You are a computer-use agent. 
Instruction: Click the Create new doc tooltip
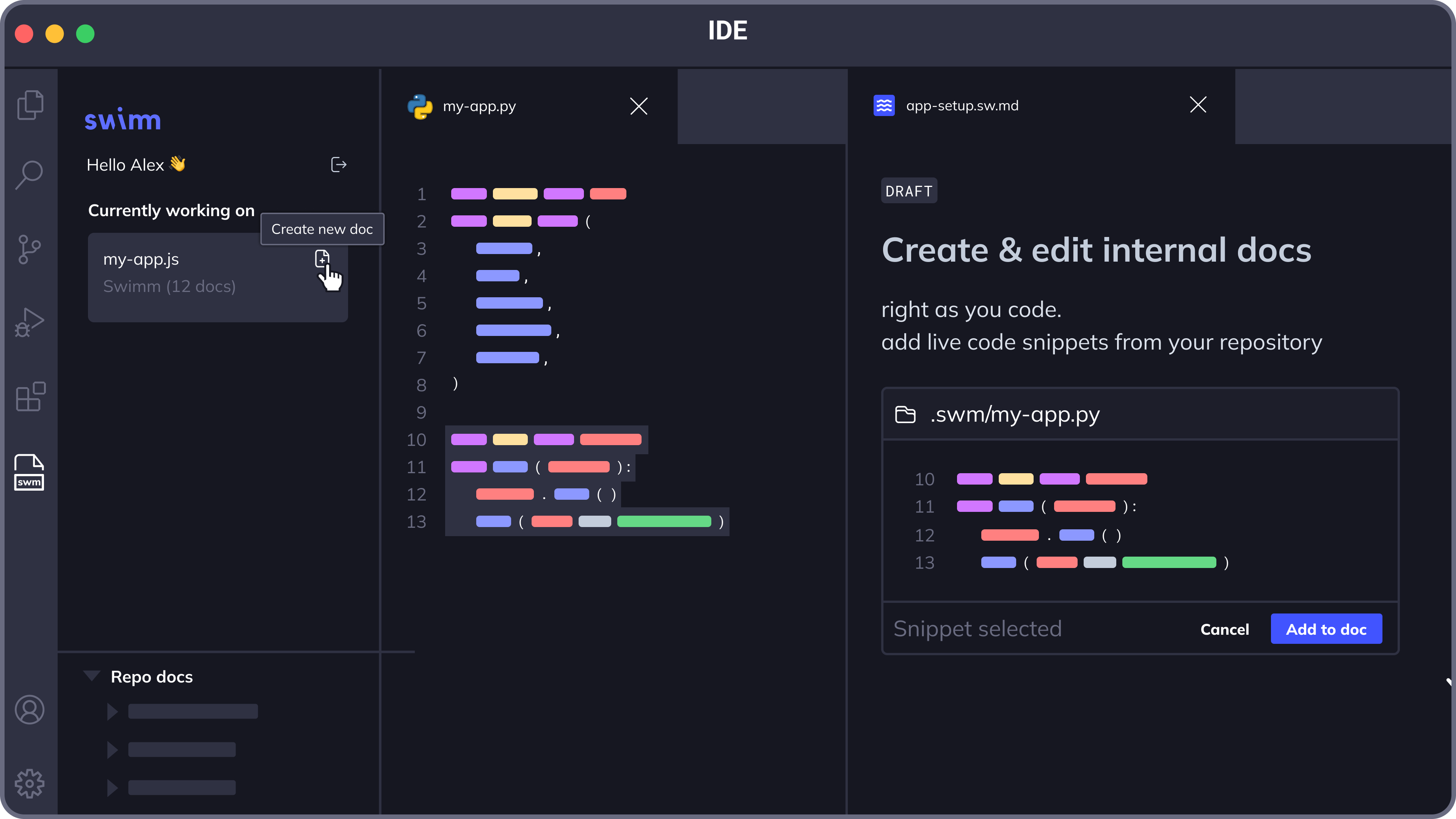[322, 229]
